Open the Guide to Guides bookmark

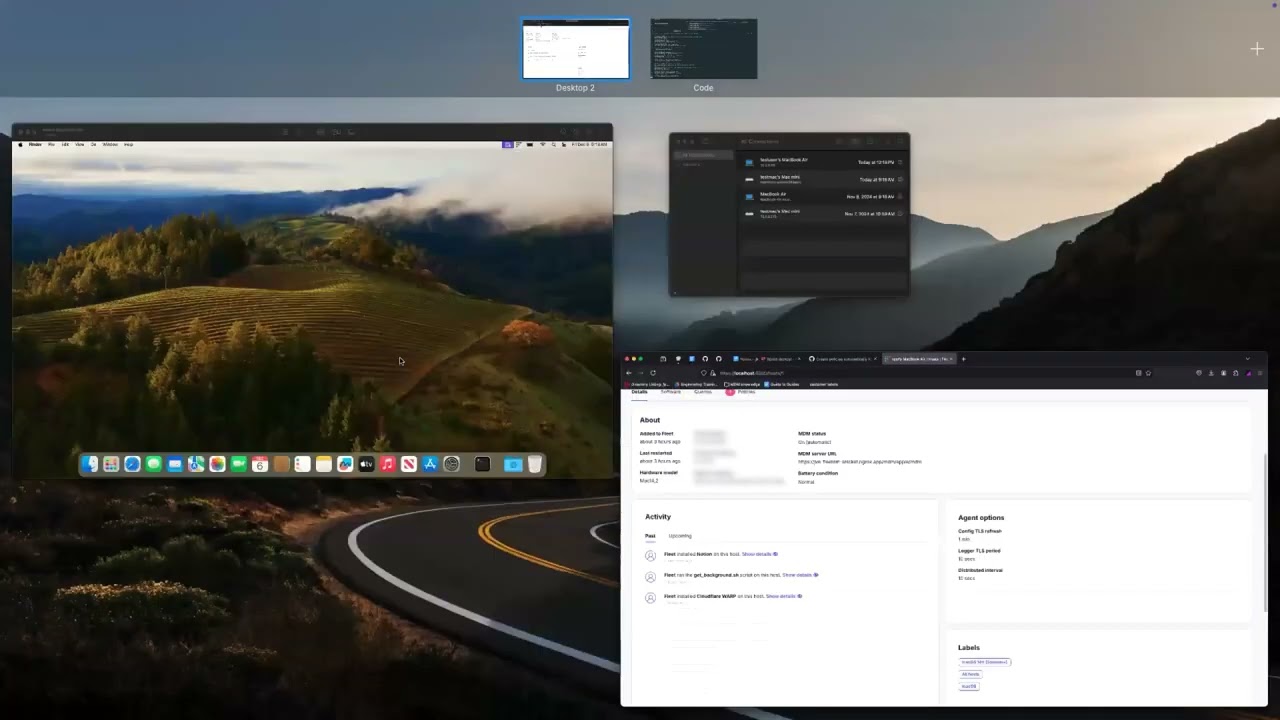781,384
